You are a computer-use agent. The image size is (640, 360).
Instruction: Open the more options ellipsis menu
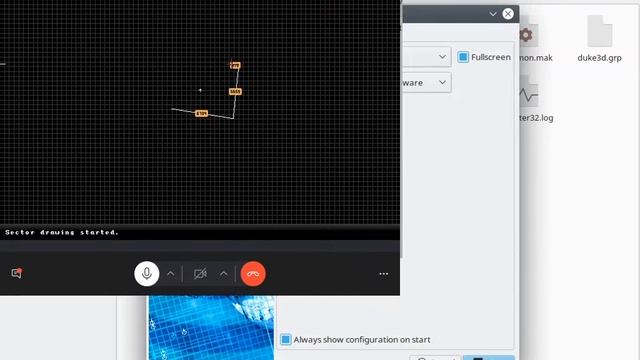384,274
